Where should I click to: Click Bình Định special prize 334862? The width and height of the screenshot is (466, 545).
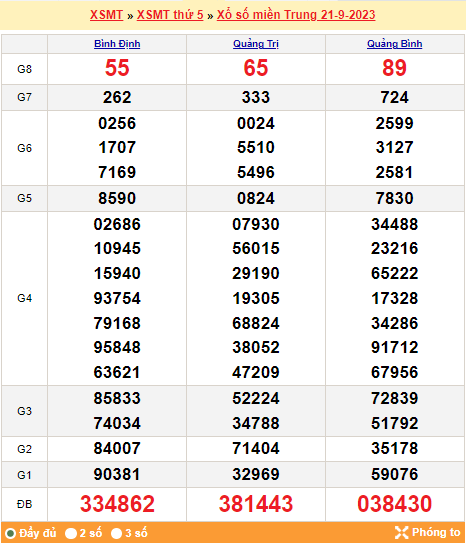[x=117, y=504]
